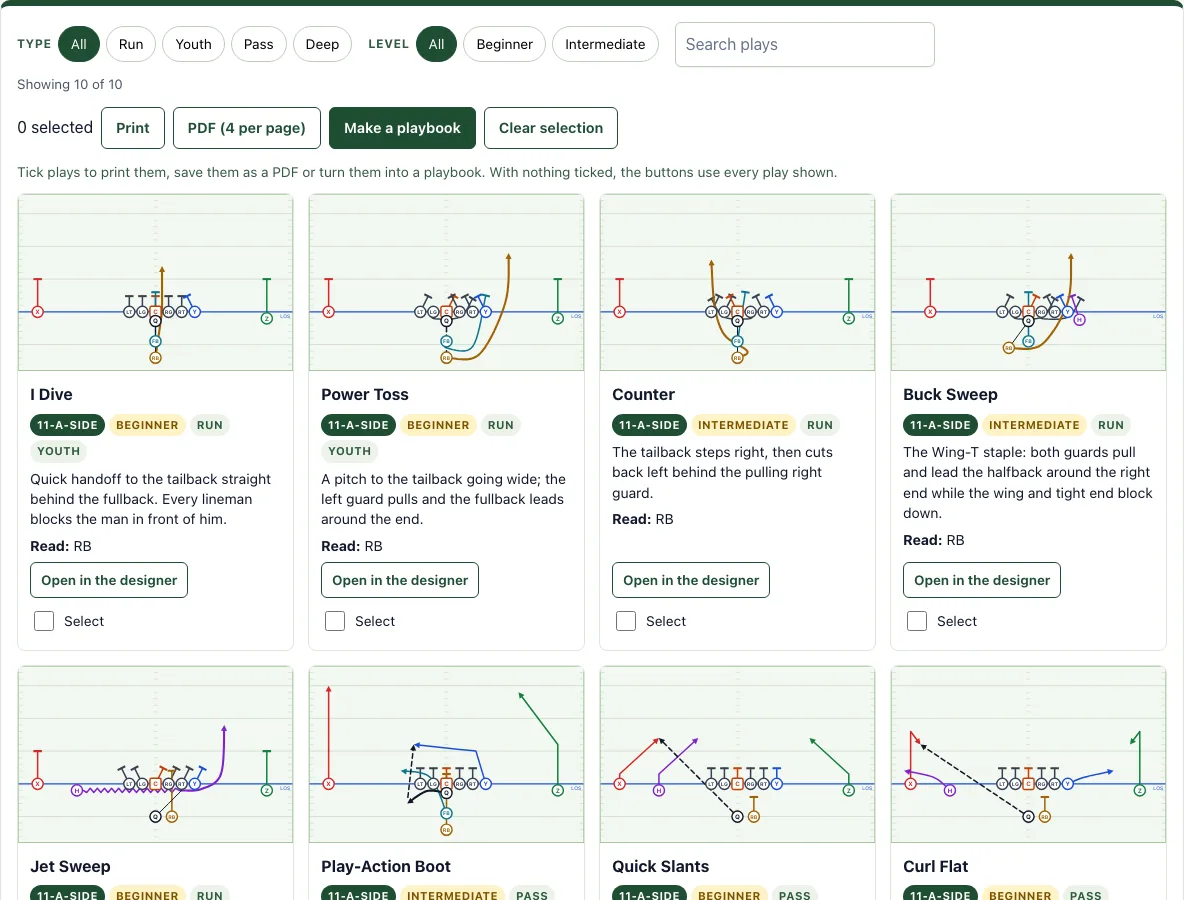Open Power Toss in the designer
The image size is (1184, 900).
(x=400, y=580)
